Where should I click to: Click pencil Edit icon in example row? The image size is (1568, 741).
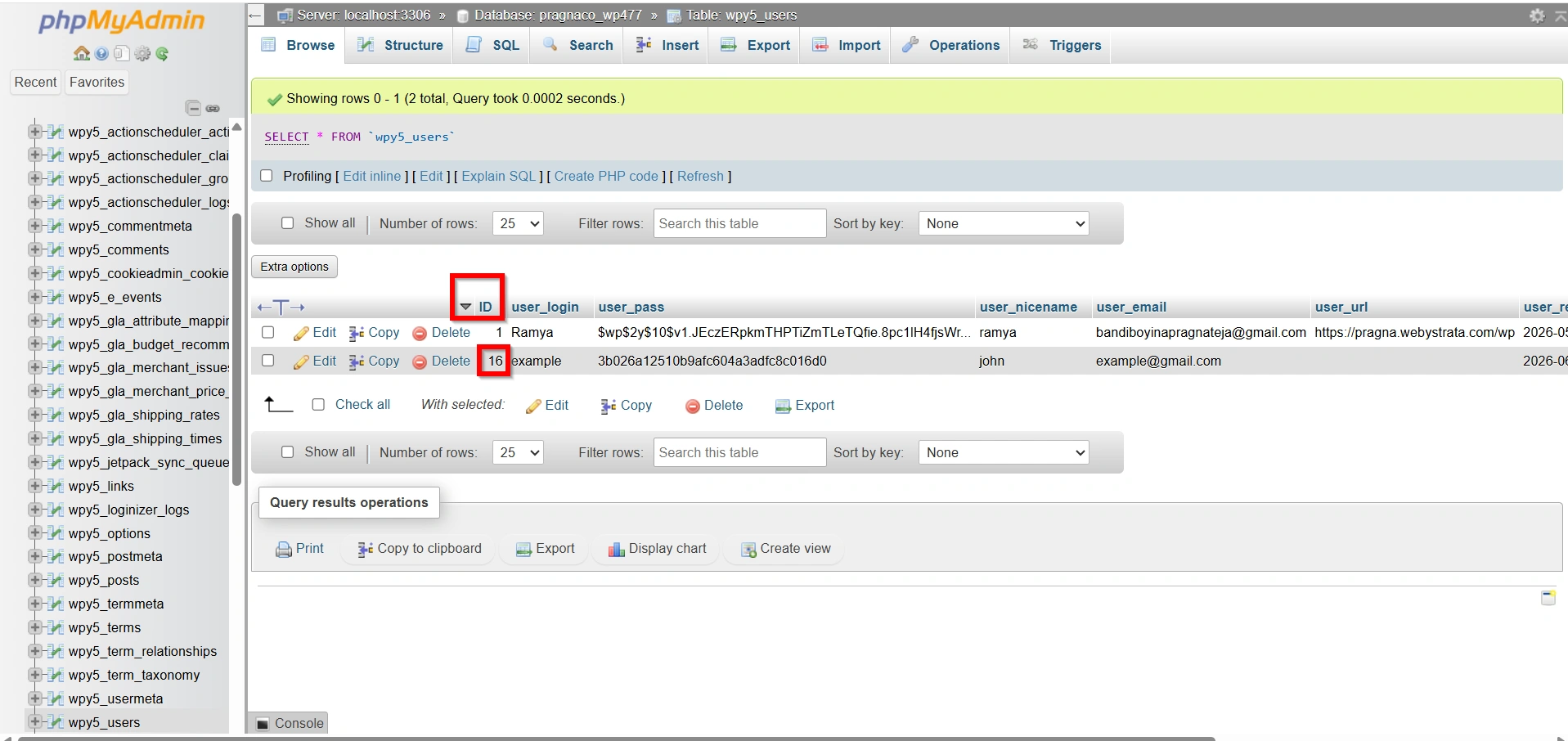pos(301,362)
